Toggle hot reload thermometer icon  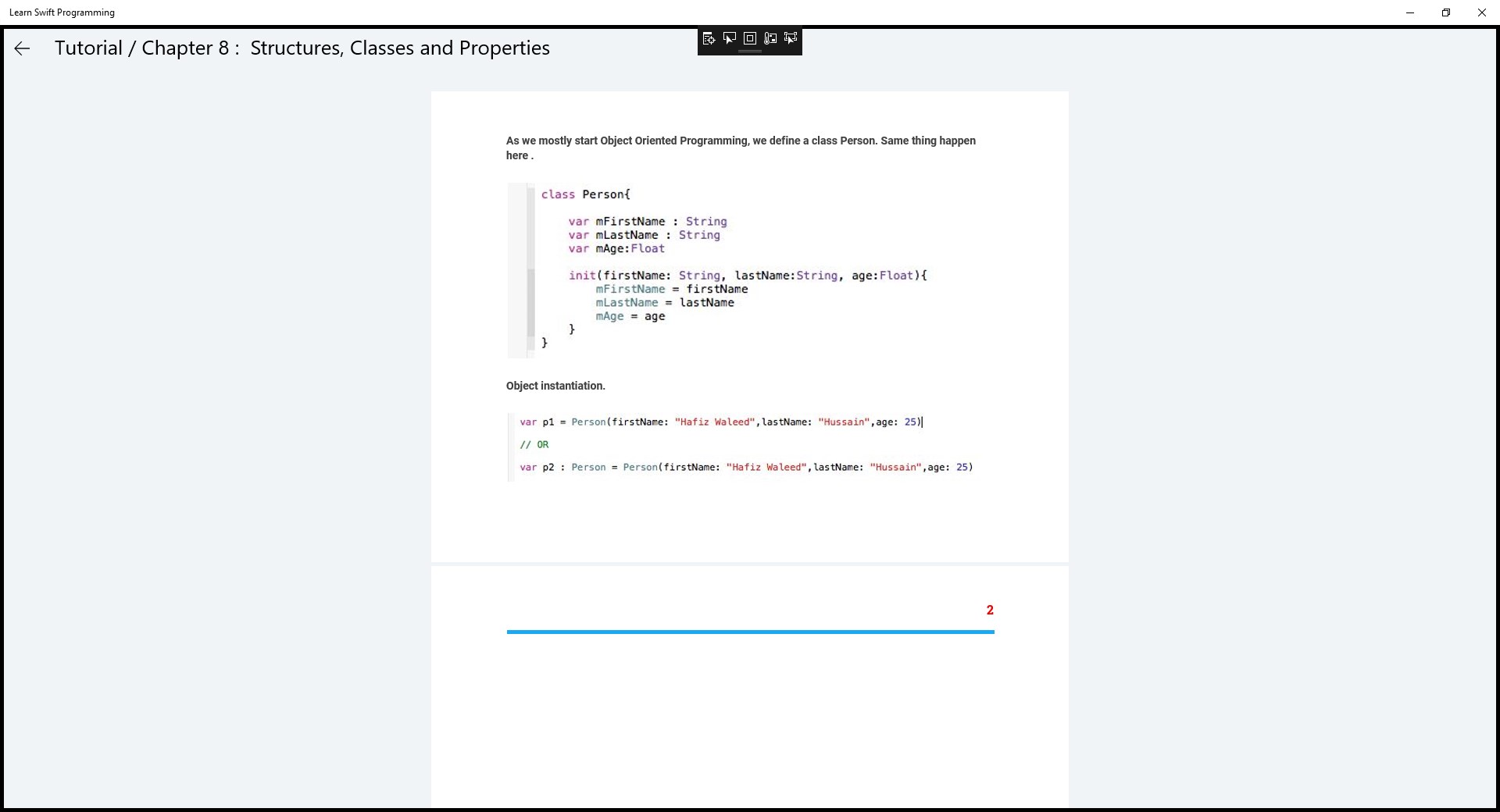770,38
